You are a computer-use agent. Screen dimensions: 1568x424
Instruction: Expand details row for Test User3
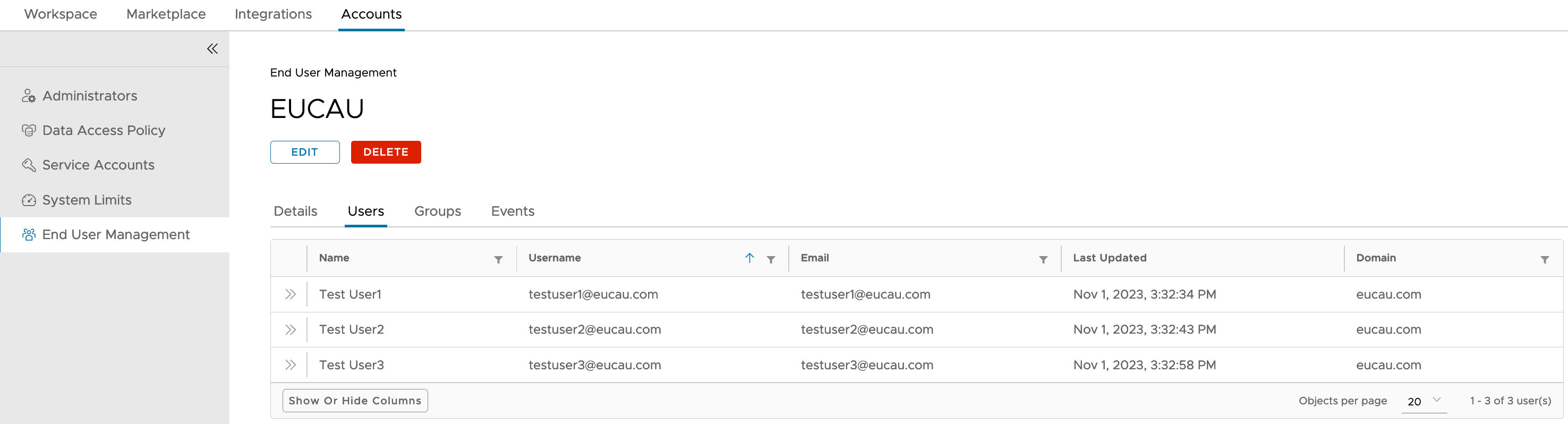(291, 365)
